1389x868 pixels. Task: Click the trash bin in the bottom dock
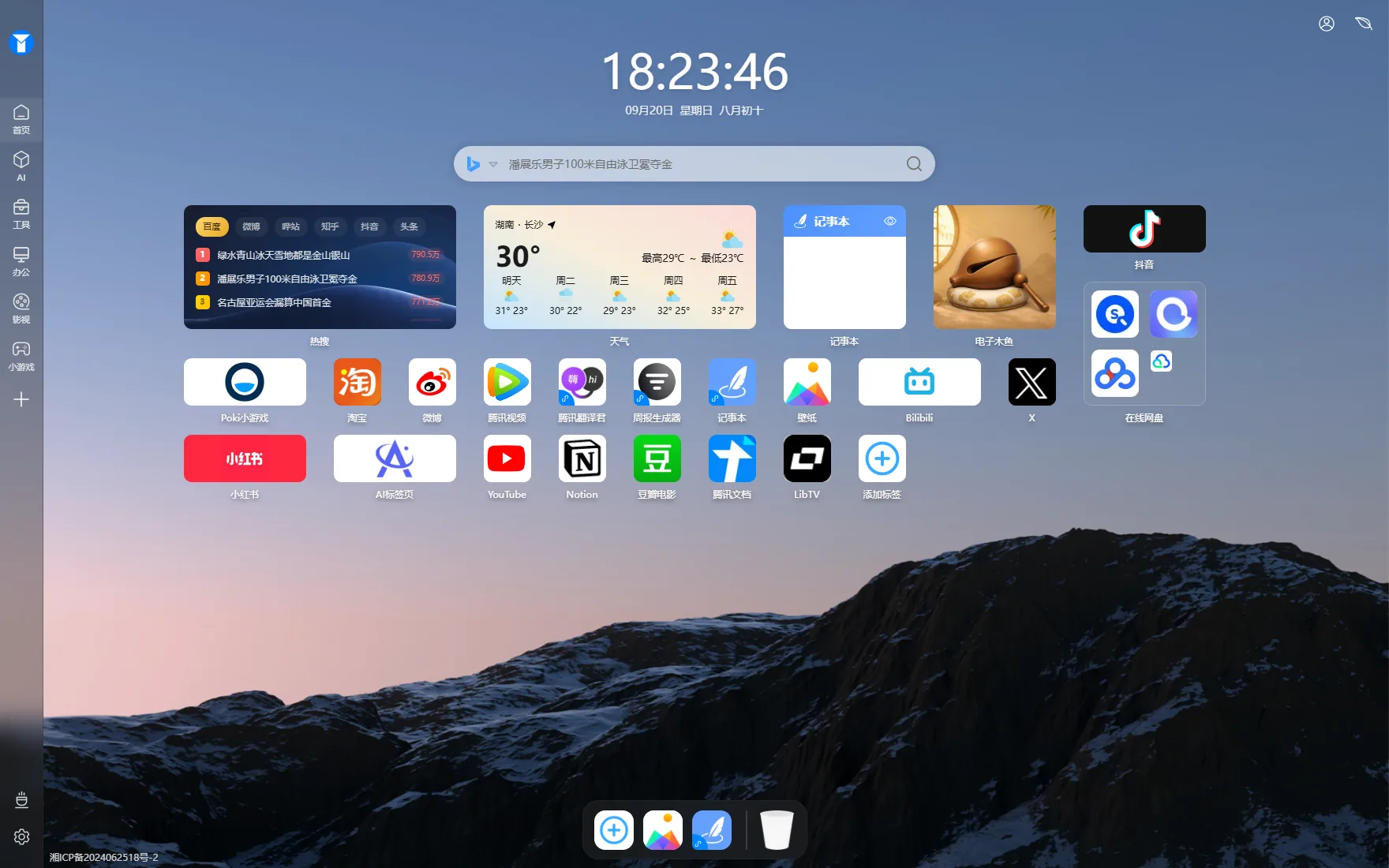point(777,830)
